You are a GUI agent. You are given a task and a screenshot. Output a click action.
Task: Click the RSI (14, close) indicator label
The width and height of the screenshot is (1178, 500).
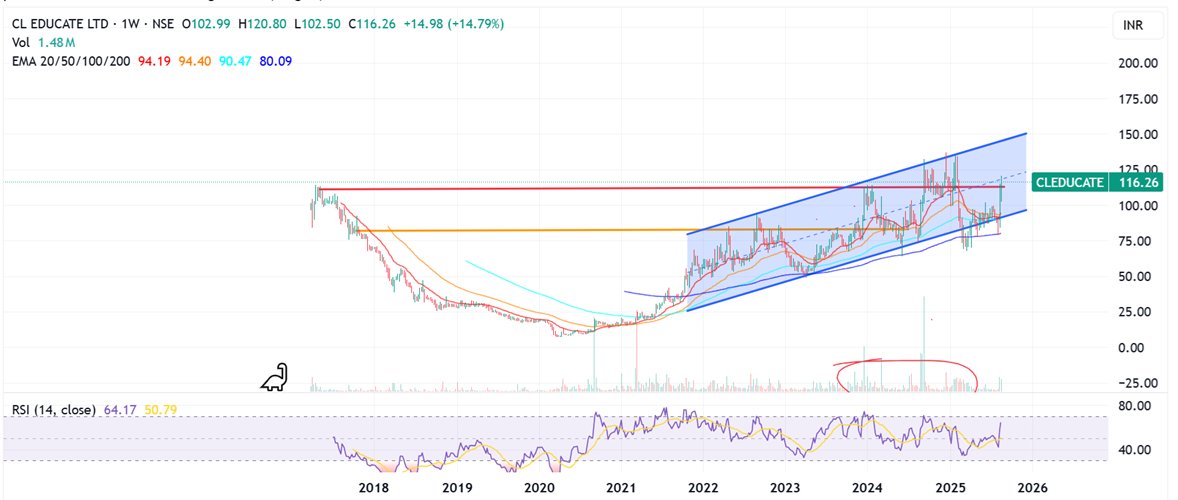click(x=53, y=410)
